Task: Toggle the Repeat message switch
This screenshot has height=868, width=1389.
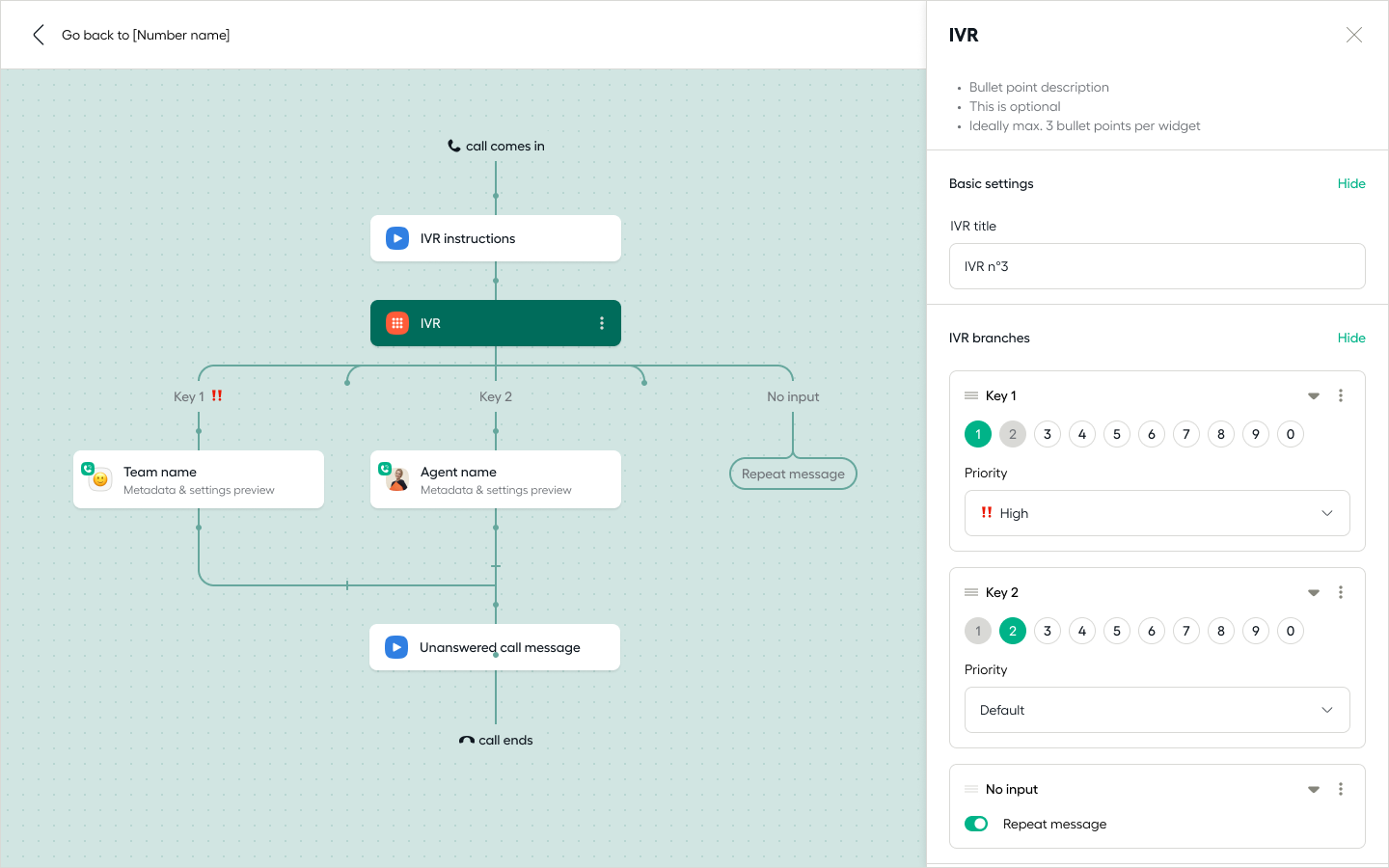Action: tap(976, 824)
